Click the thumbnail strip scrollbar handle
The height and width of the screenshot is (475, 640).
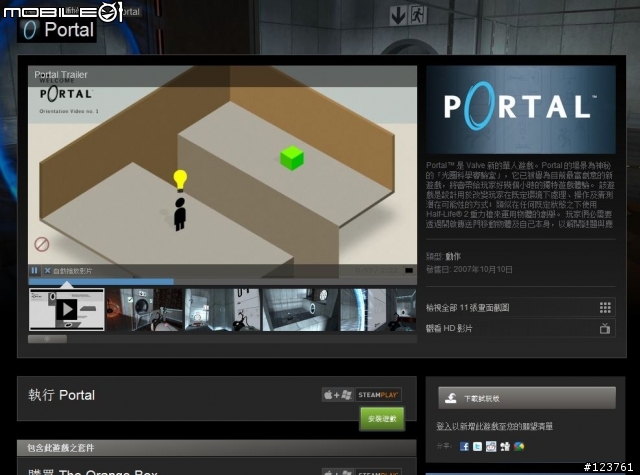pyautogui.click(x=47, y=339)
